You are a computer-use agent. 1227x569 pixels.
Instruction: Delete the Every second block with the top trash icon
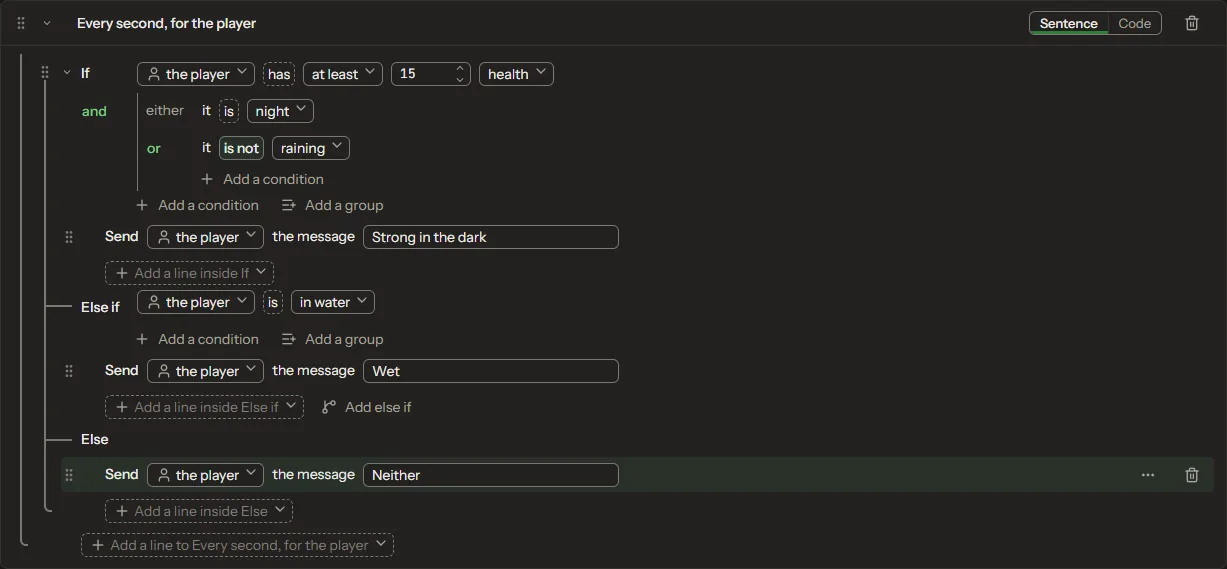(x=1192, y=23)
